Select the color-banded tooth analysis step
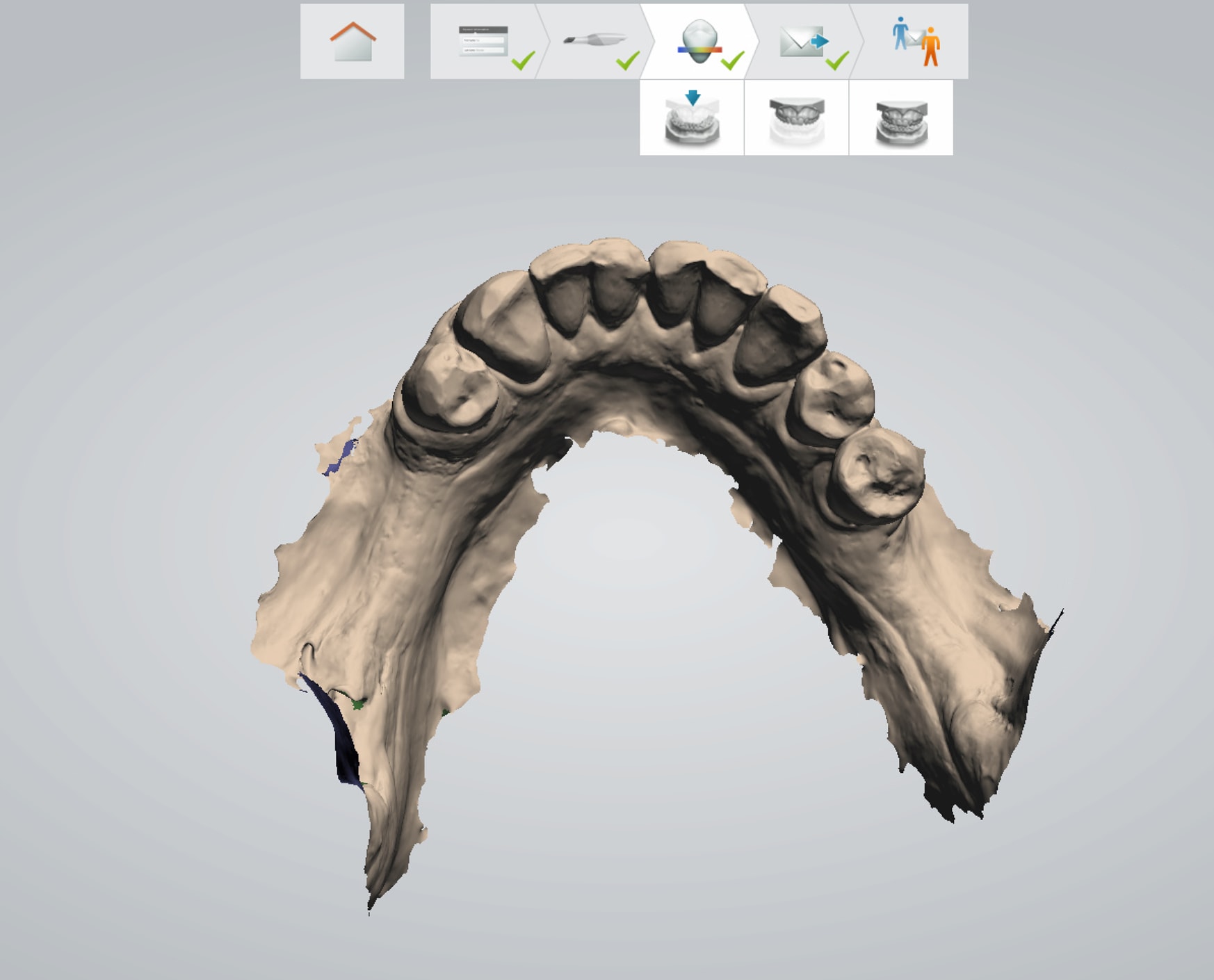The image size is (1214, 980). point(699,42)
